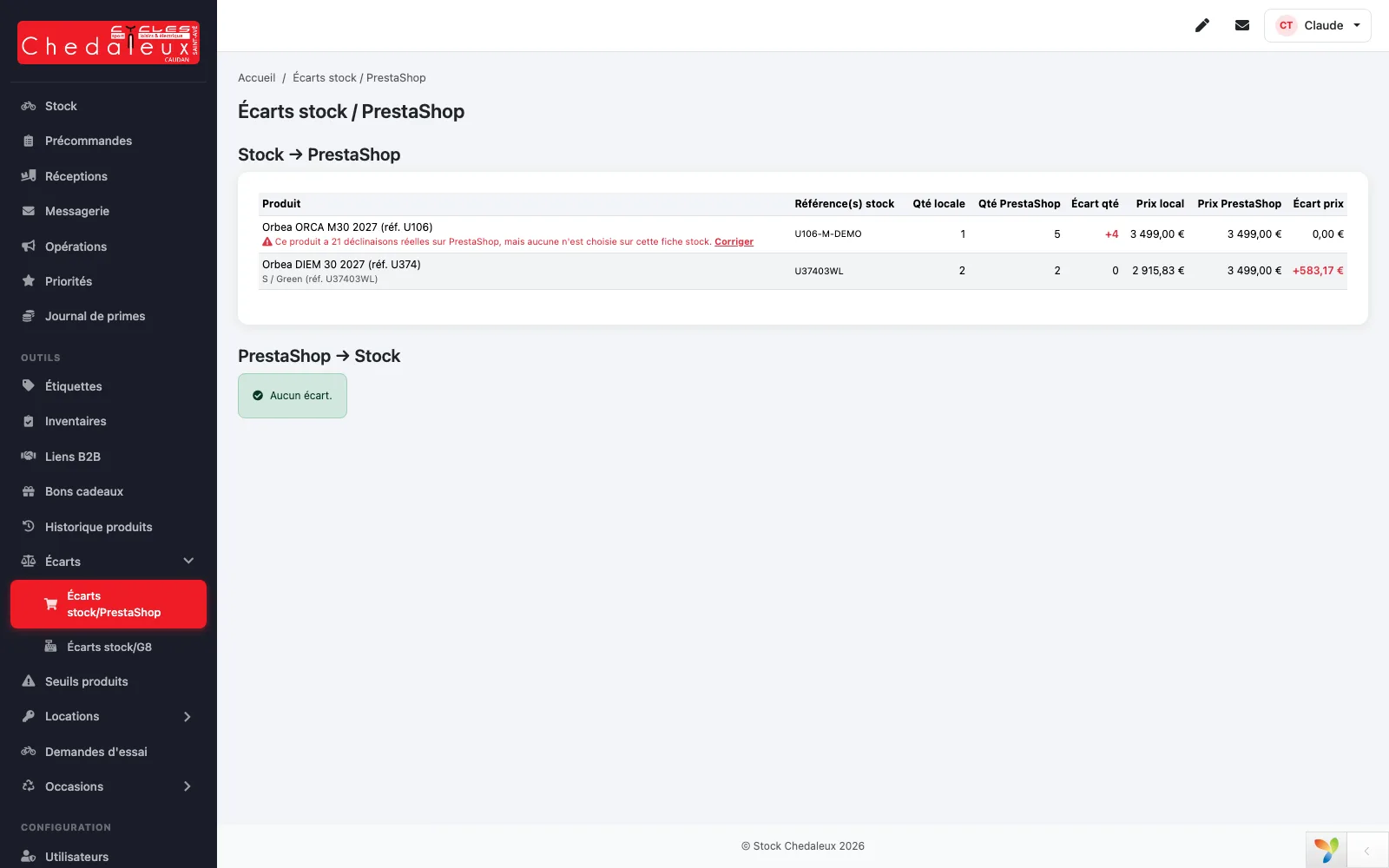Click the clipboard-check icon beside Inventaires

coord(29,421)
